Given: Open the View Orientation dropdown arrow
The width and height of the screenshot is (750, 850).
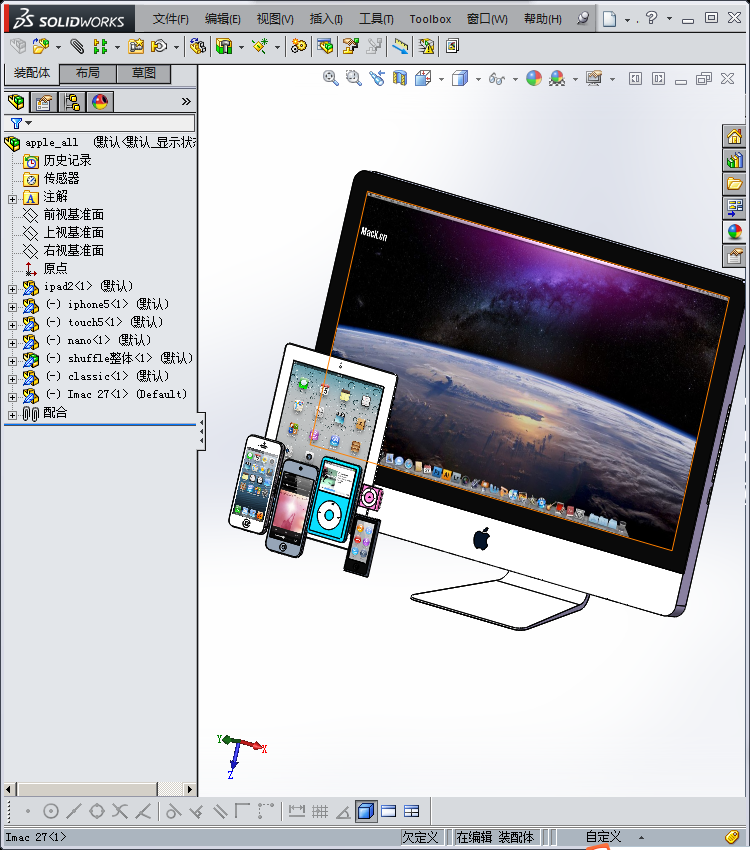Looking at the screenshot, I should click(442, 80).
